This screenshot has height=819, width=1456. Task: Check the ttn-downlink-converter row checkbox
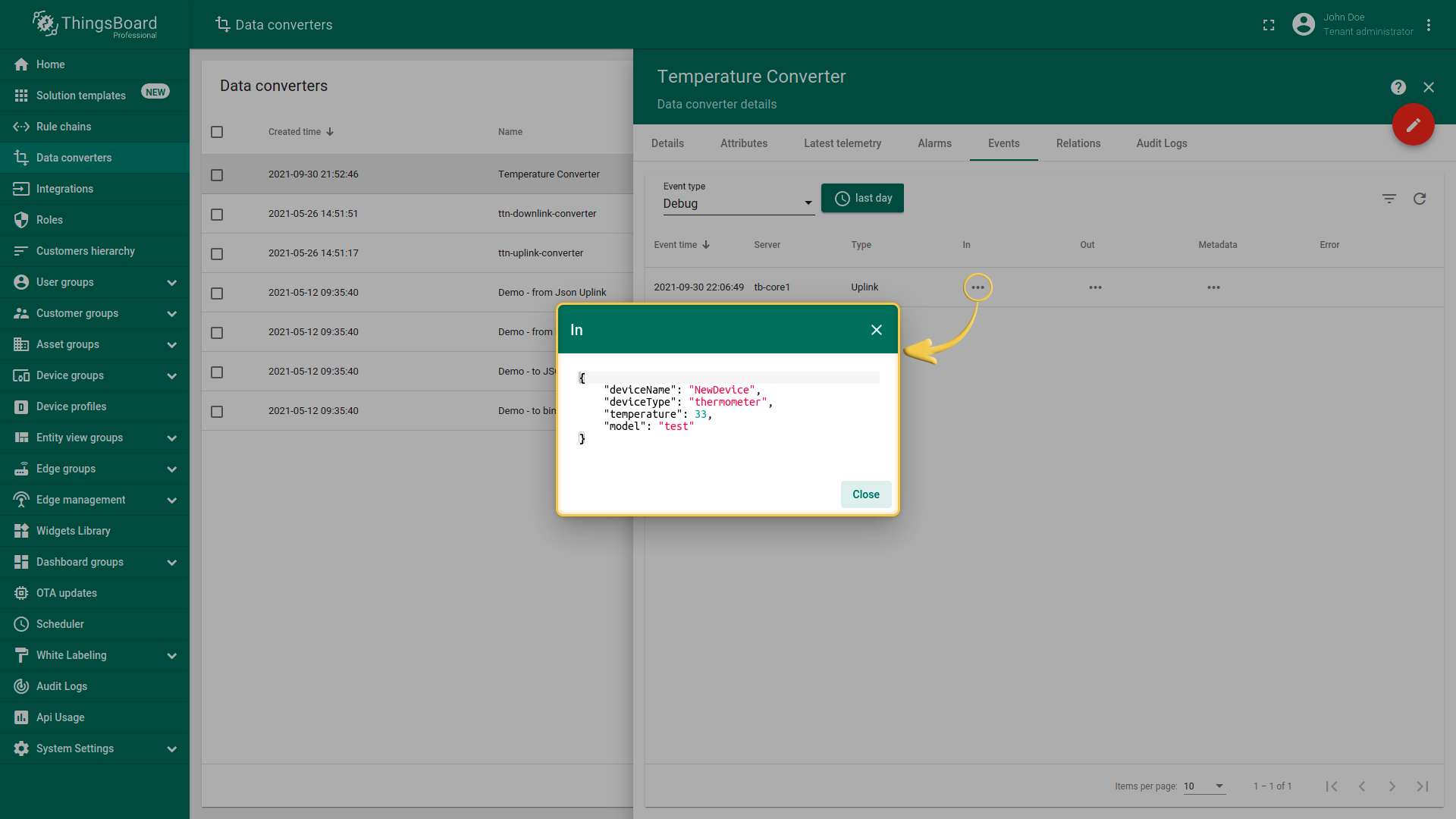click(217, 215)
